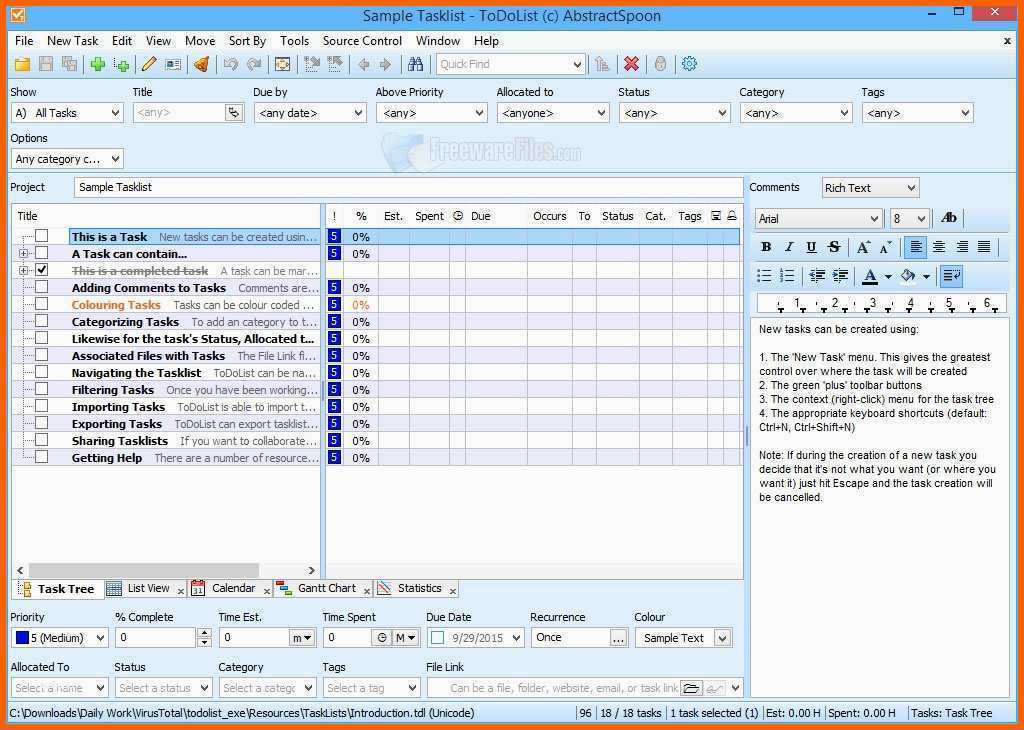Image resolution: width=1024 pixels, height=730 pixels.
Task: Open the text colour 'A' picker arrow
Action: [888, 276]
